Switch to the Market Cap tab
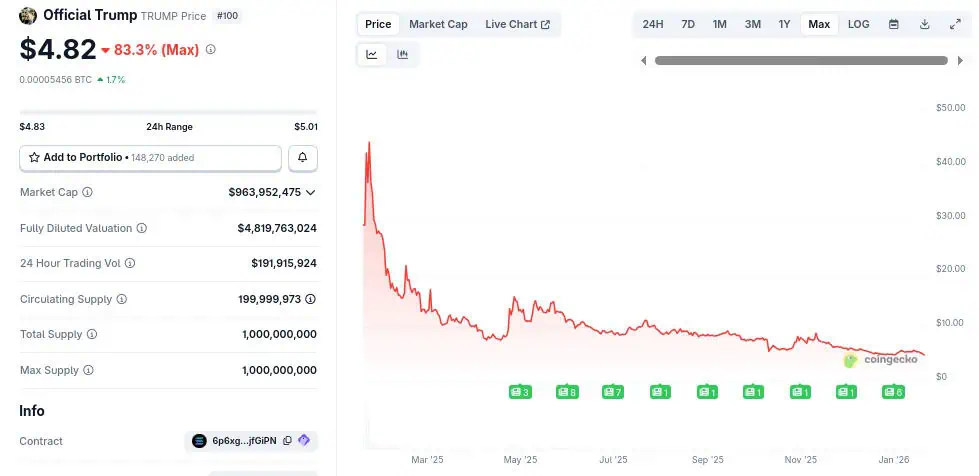 pyautogui.click(x=438, y=24)
